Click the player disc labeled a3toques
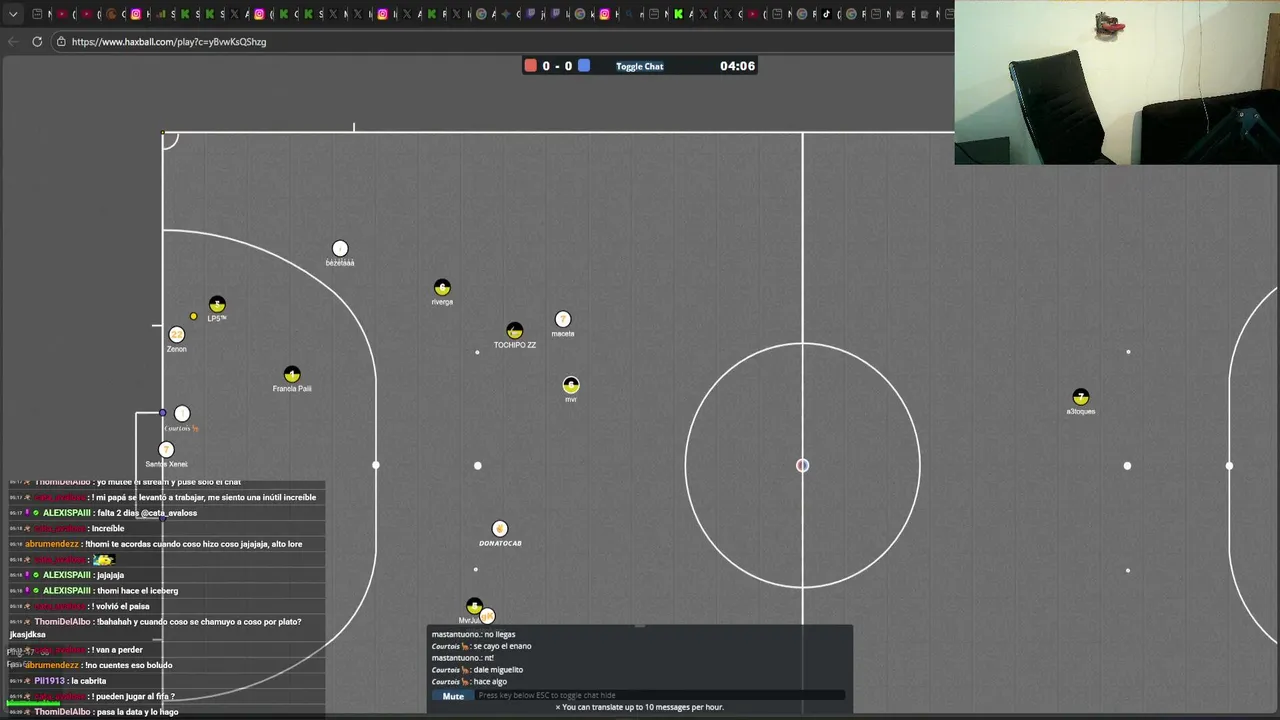The height and width of the screenshot is (720, 1280). tap(1080, 397)
